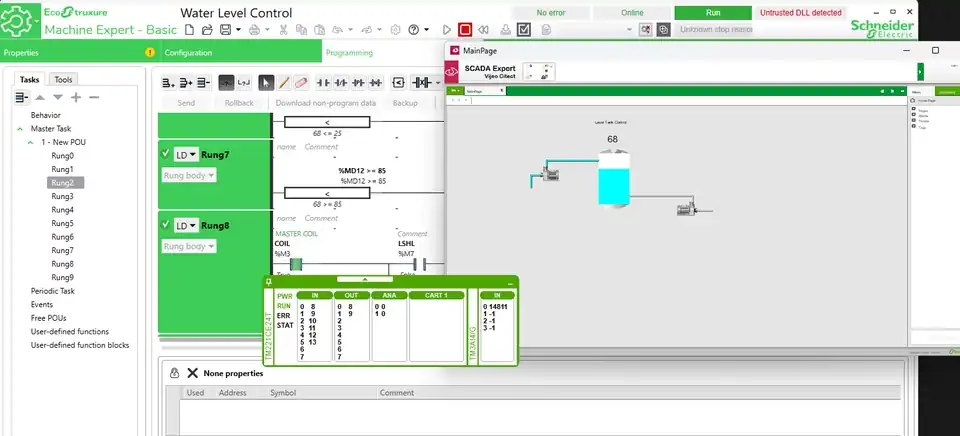The image size is (960, 436).
Task: Click the Undo arrow icon
Action: [337, 29]
